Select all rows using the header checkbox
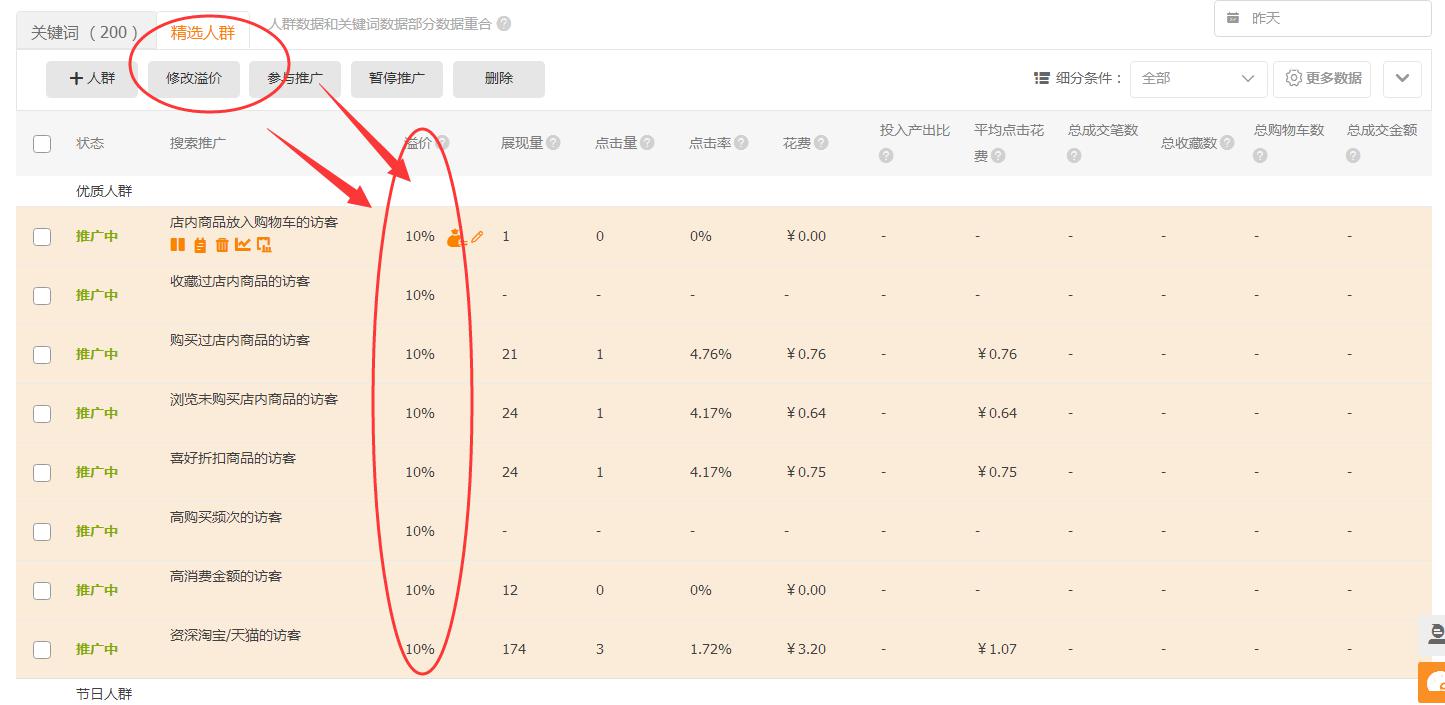Screen dimensions: 1445x705 pyautogui.click(x=41, y=142)
